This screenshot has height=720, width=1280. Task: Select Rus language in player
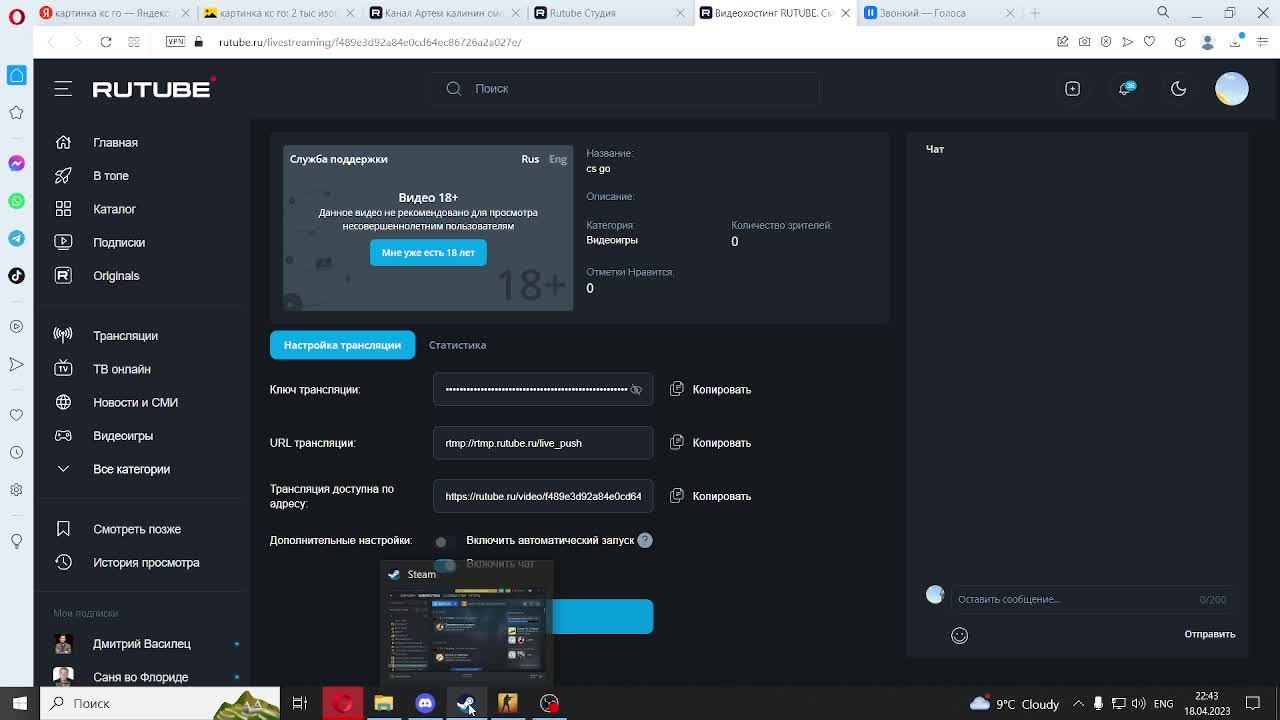(530, 159)
